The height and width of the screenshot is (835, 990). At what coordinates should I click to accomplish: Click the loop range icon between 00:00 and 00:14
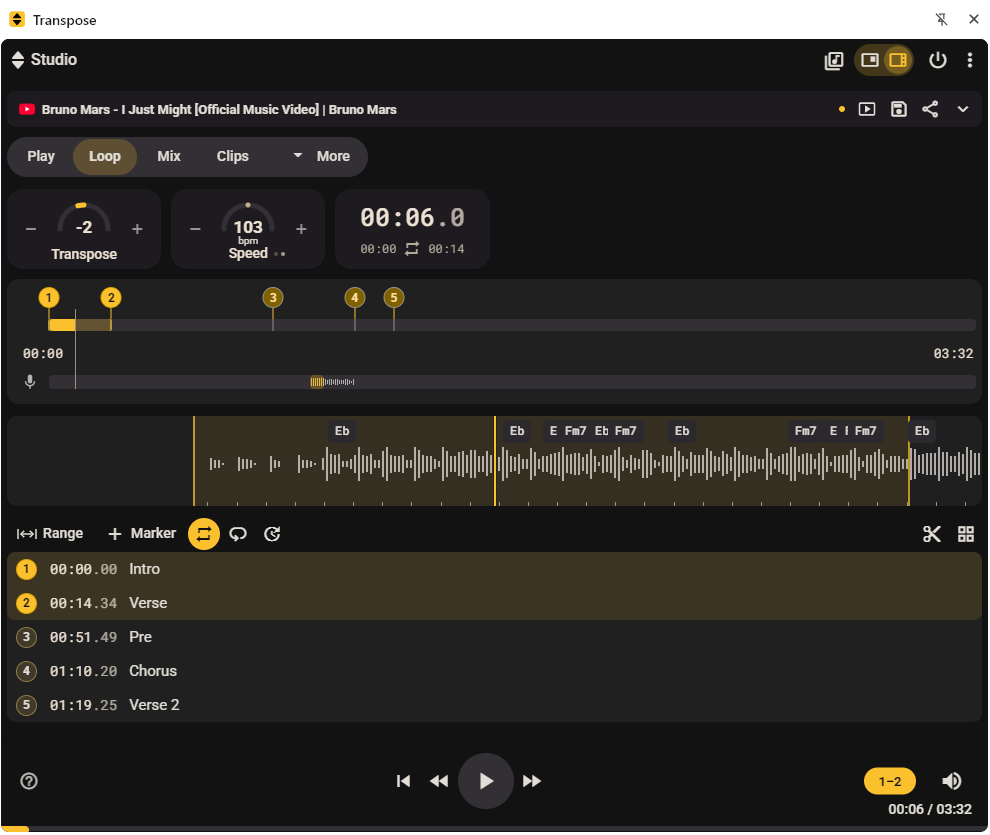click(412, 249)
